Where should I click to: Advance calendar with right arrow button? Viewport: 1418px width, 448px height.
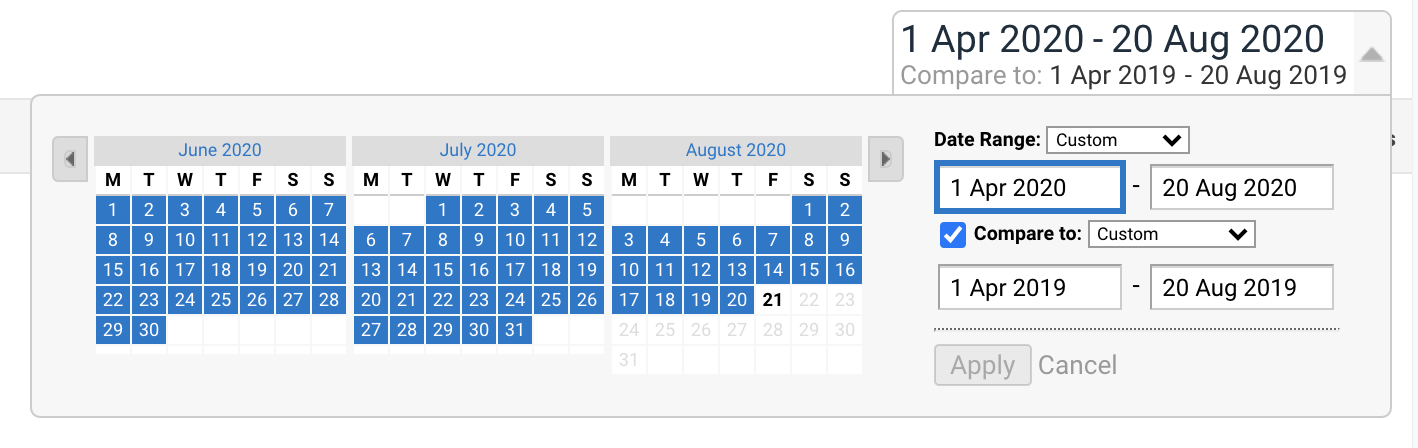[x=885, y=159]
